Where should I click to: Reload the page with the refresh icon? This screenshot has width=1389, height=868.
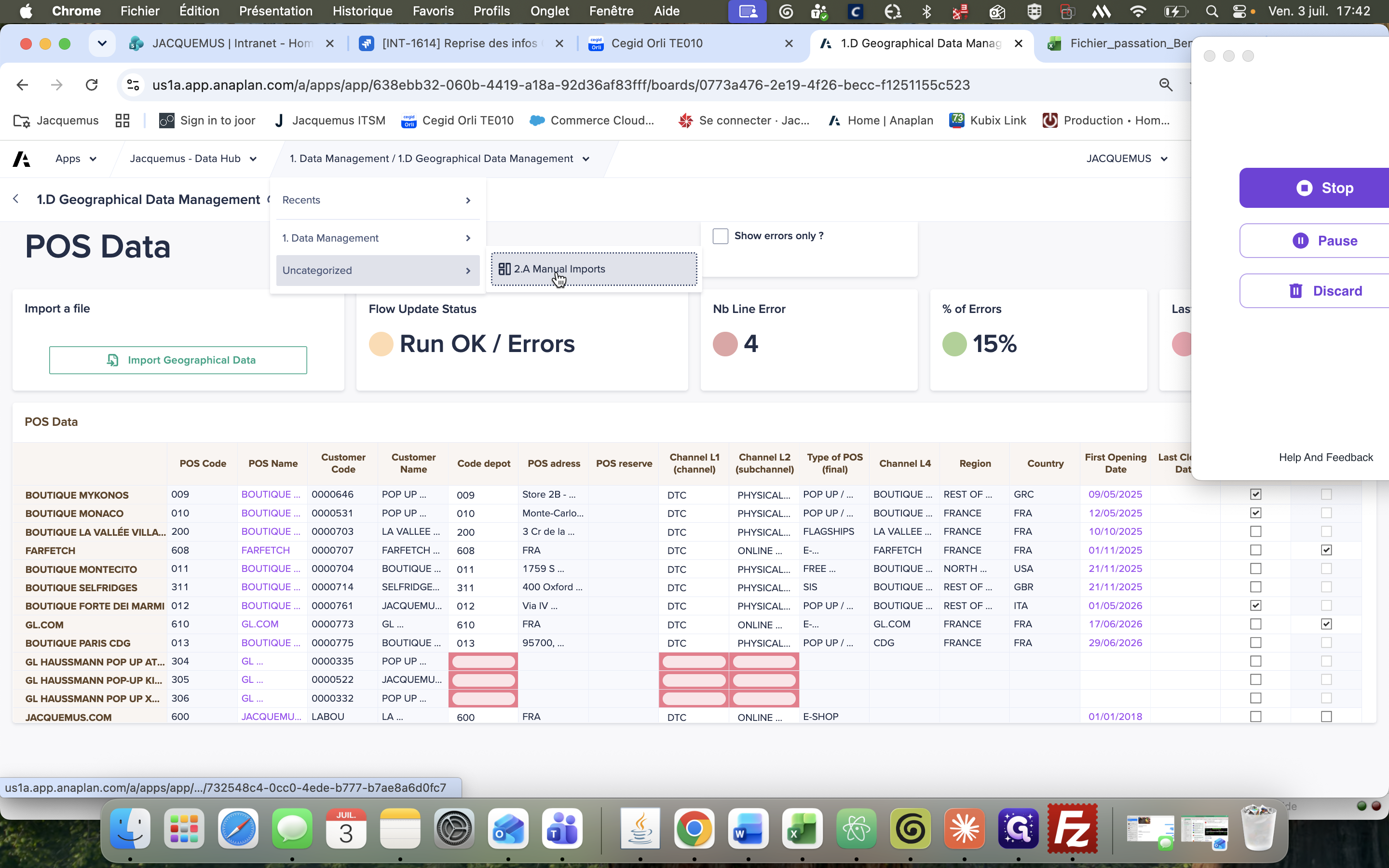[91, 85]
